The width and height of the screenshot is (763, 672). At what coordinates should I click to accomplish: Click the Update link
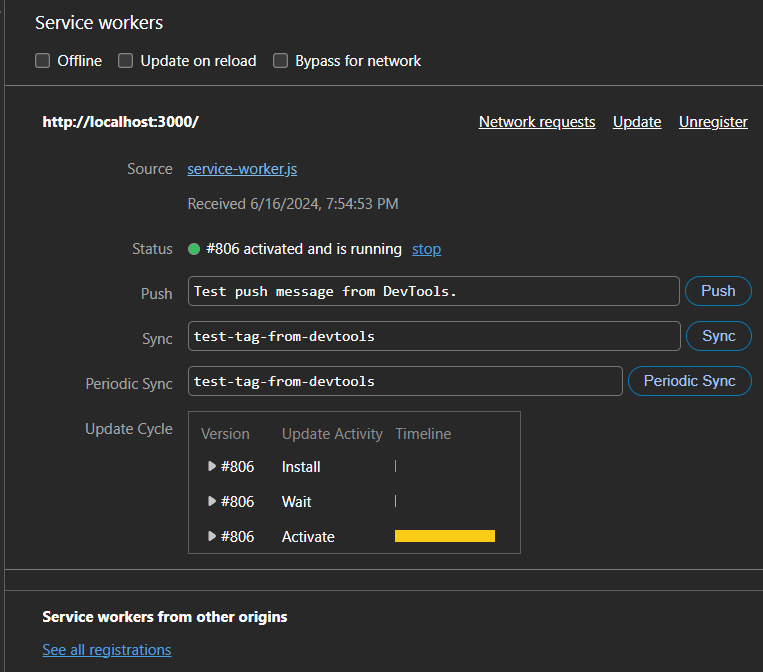637,122
